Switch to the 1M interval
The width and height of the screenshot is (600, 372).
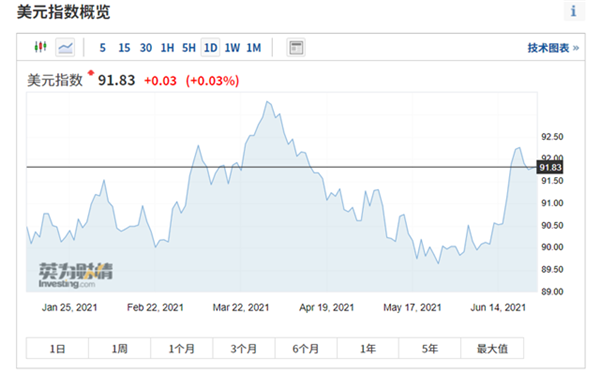pyautogui.click(x=254, y=48)
